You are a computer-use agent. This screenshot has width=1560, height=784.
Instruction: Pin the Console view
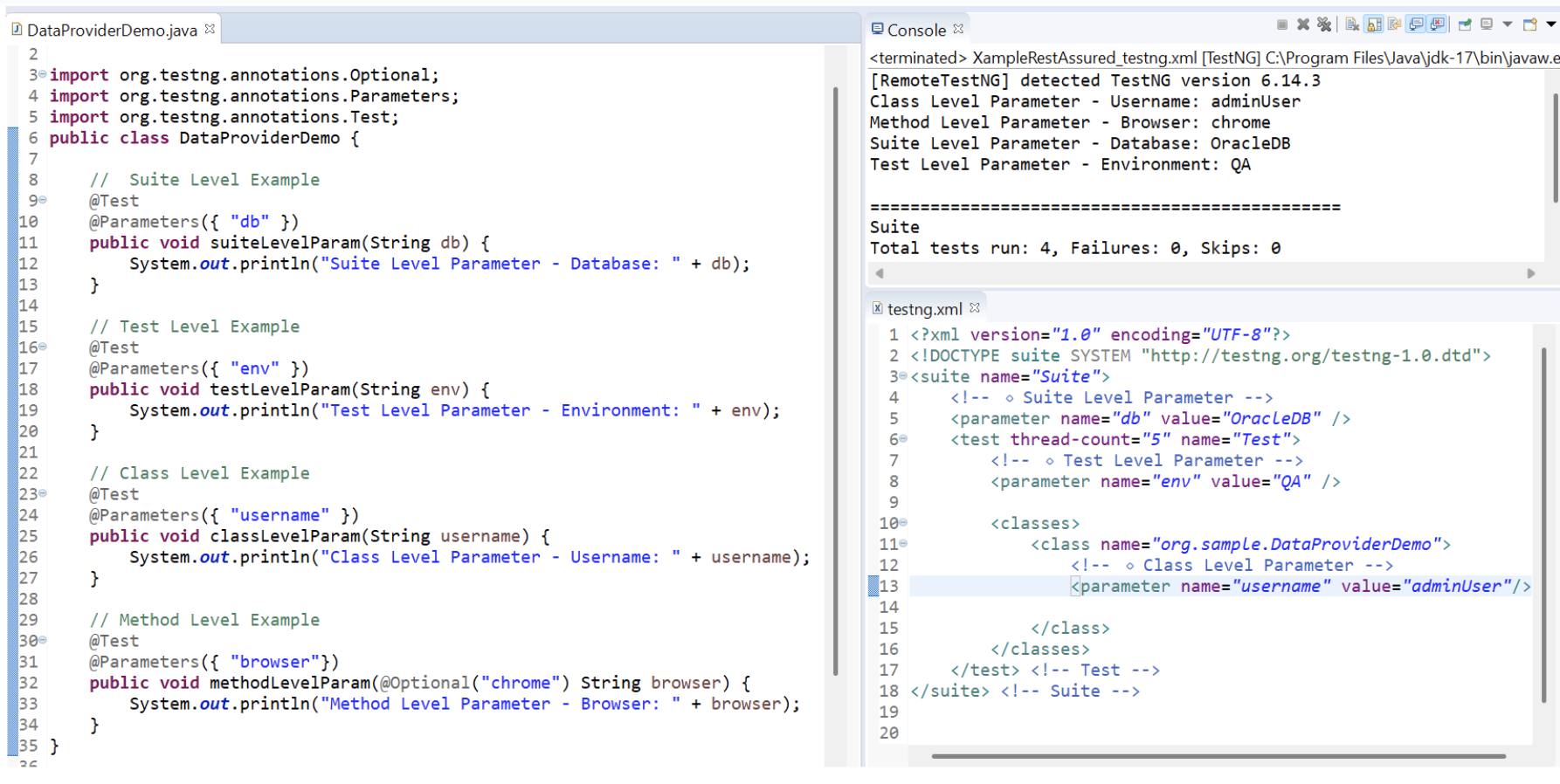1465,24
